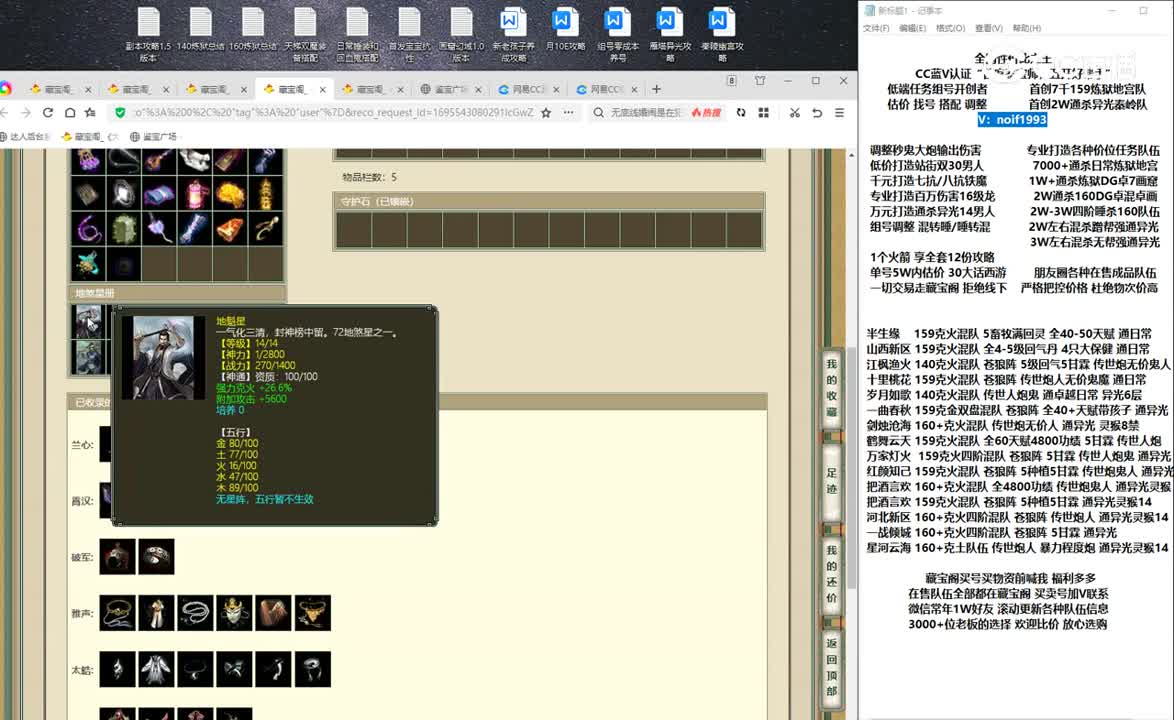1174x720 pixels.
Task: Click the shirt skin icon in title bar
Action: click(760, 81)
